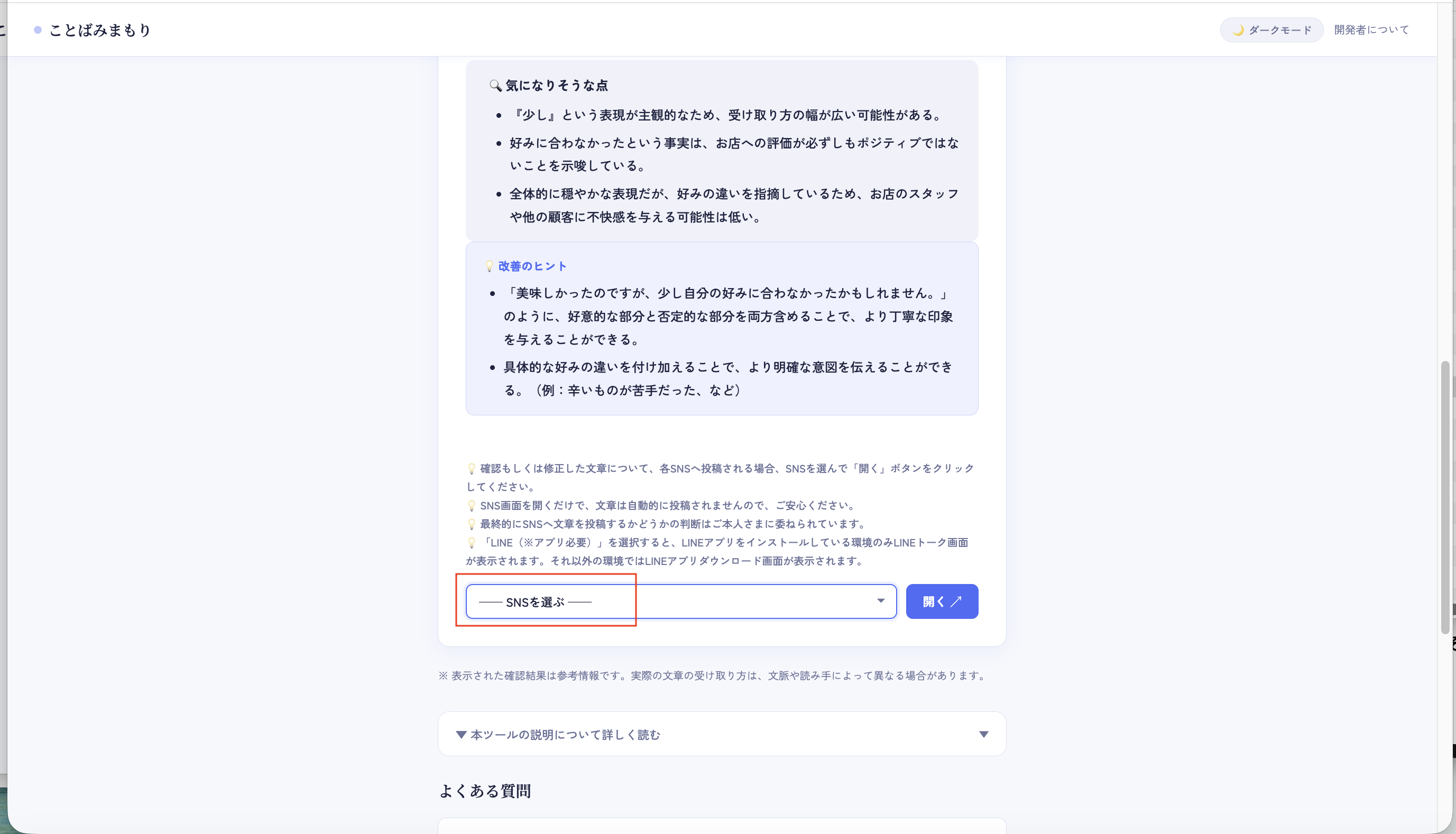The width and height of the screenshot is (1456, 834).
Task: Click the magnifier icon beside 気になりそうな点
Action: (x=495, y=85)
